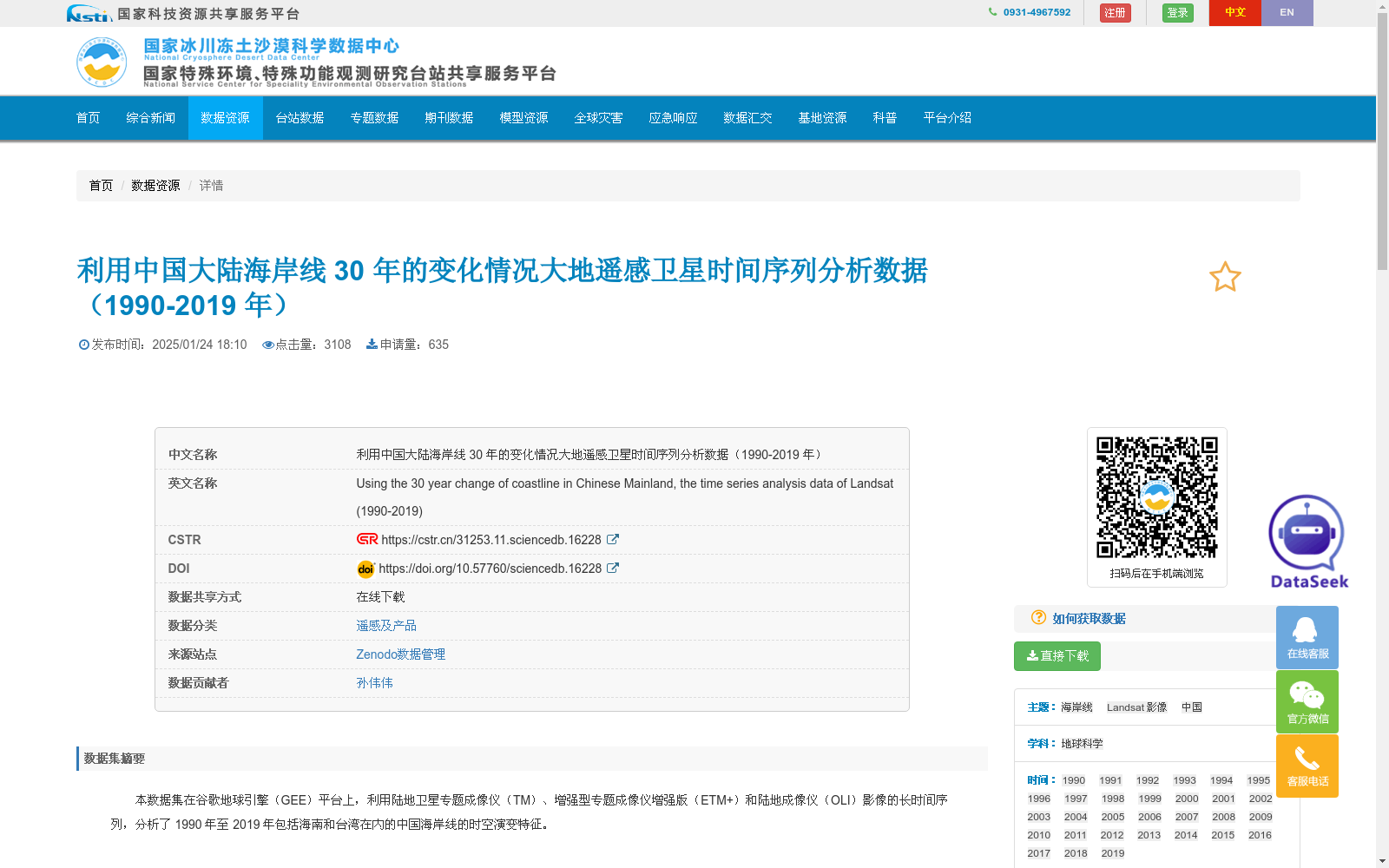The height and width of the screenshot is (868, 1389).
Task: Click the 1995 year tag
Action: pos(1259,780)
